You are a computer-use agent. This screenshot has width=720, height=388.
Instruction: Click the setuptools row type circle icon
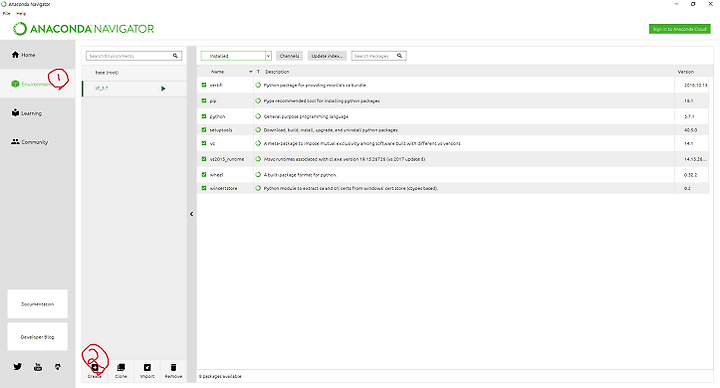(258, 129)
